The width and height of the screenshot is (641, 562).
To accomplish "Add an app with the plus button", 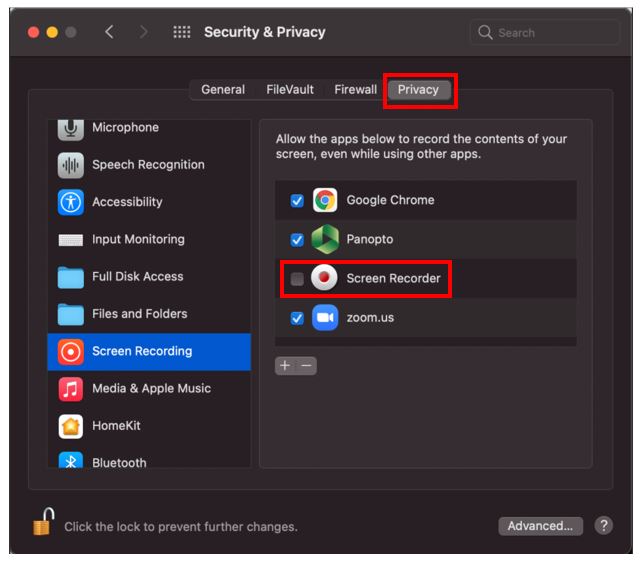I will 285,366.
